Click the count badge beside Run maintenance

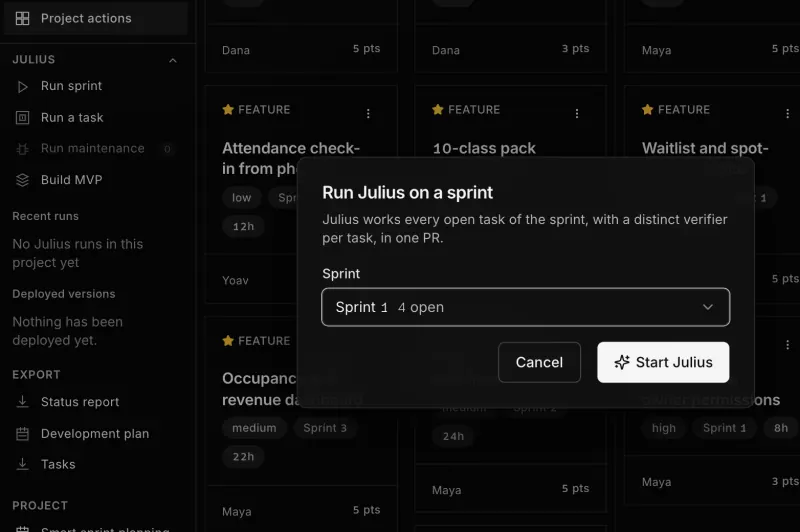click(x=167, y=149)
